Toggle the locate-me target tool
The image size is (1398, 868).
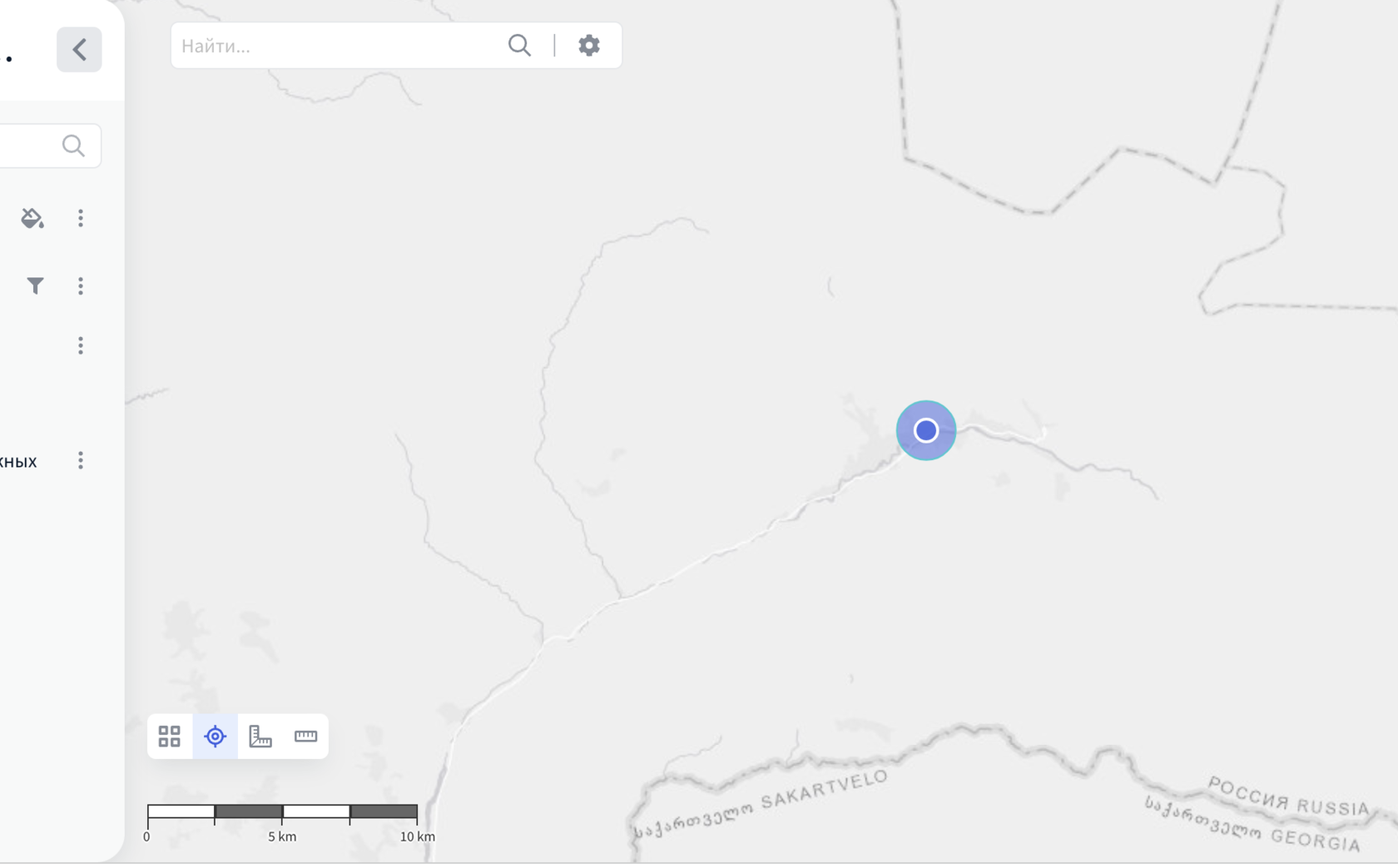(215, 737)
